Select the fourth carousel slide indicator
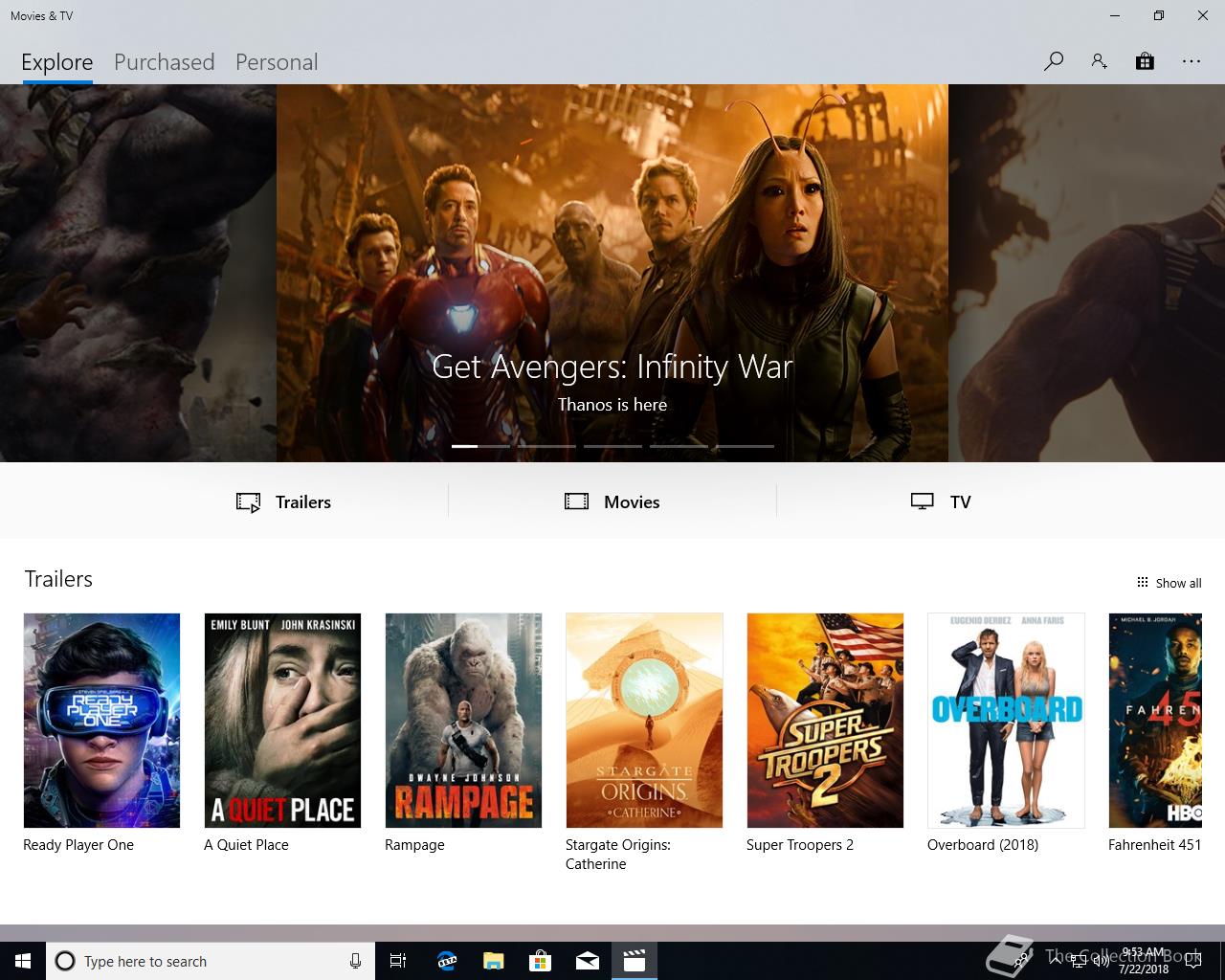 [x=679, y=446]
